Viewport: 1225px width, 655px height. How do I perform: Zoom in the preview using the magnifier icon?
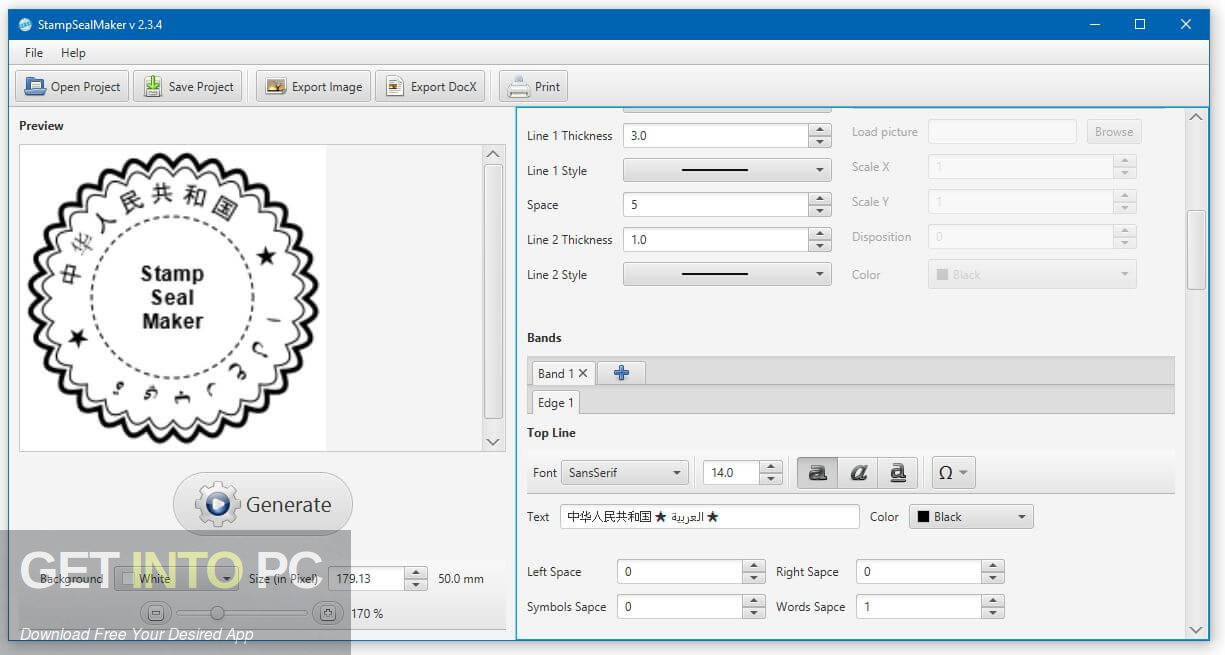click(x=328, y=612)
